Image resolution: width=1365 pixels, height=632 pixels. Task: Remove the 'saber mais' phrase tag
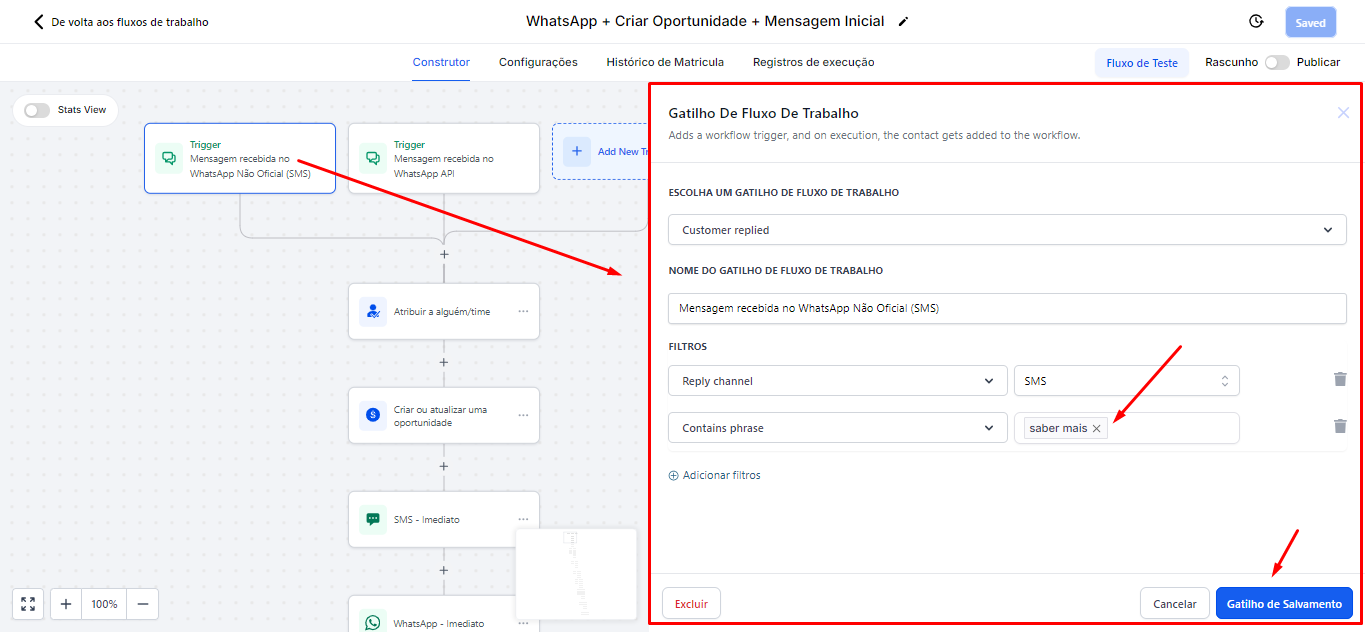pyautogui.click(x=1097, y=429)
